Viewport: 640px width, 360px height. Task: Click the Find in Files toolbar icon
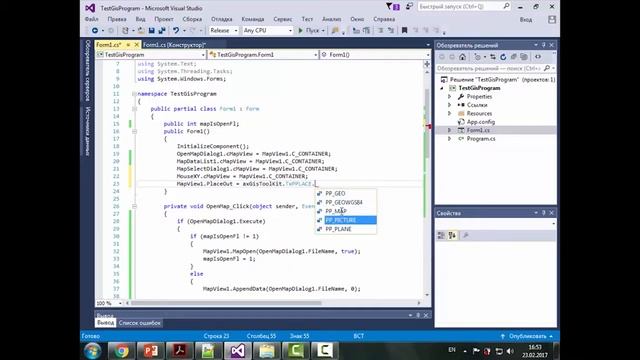point(335,31)
